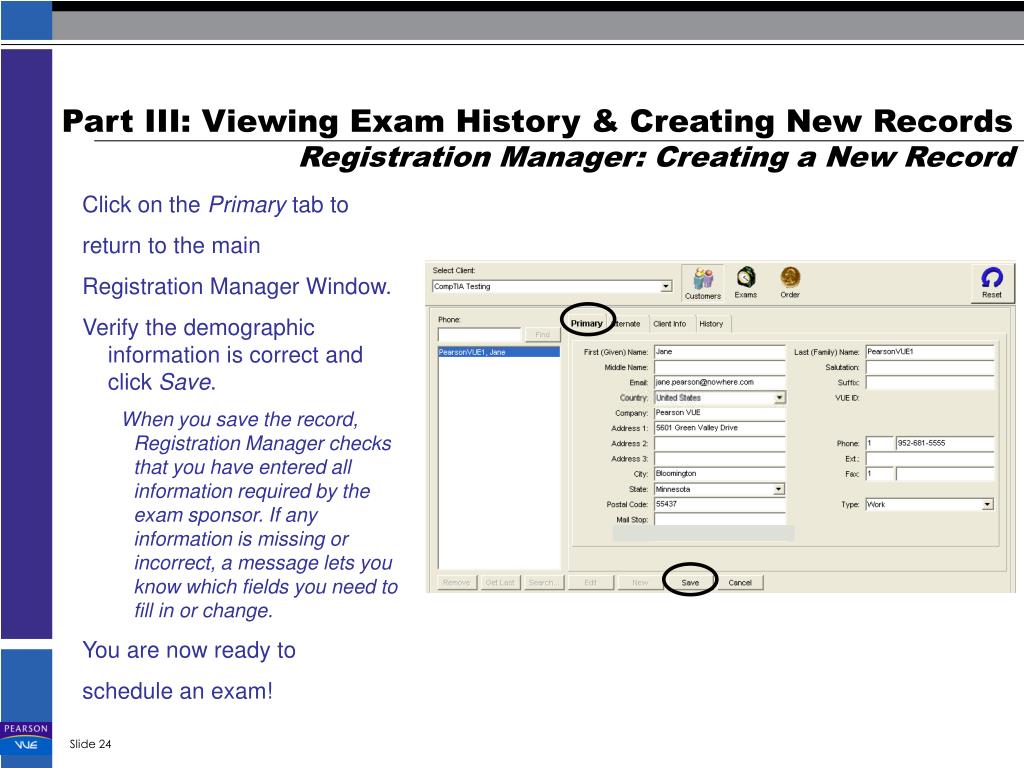Screen dimensions: 1024x768
Task: Click the Fax number field
Action: point(945,474)
